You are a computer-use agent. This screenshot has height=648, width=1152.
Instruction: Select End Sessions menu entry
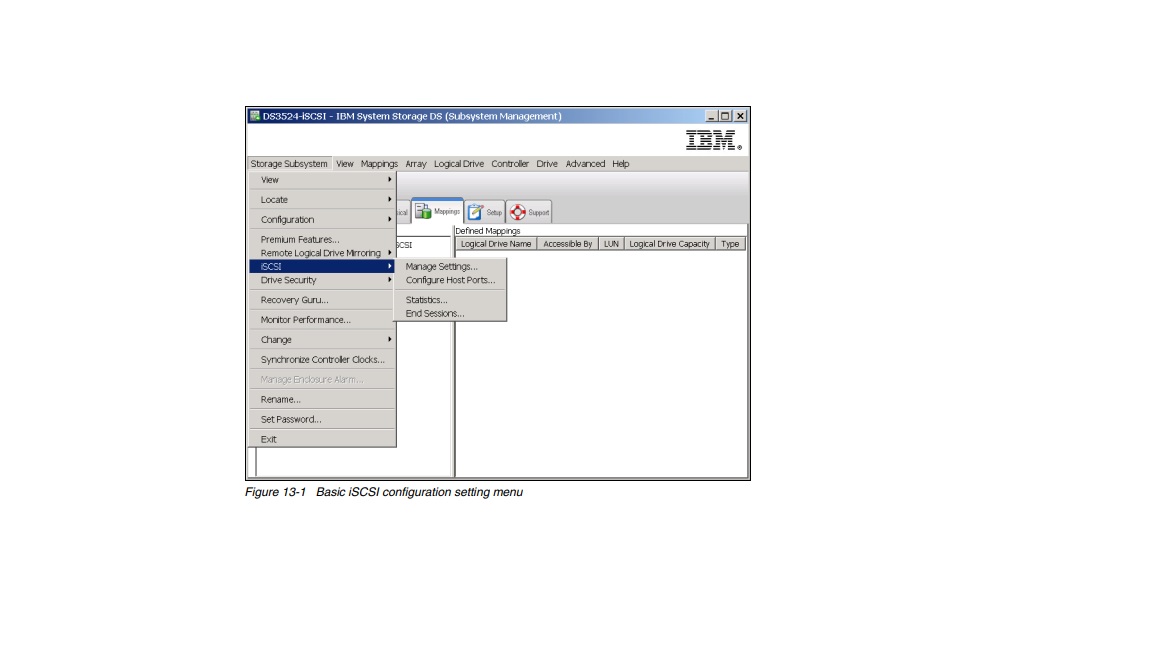434,313
